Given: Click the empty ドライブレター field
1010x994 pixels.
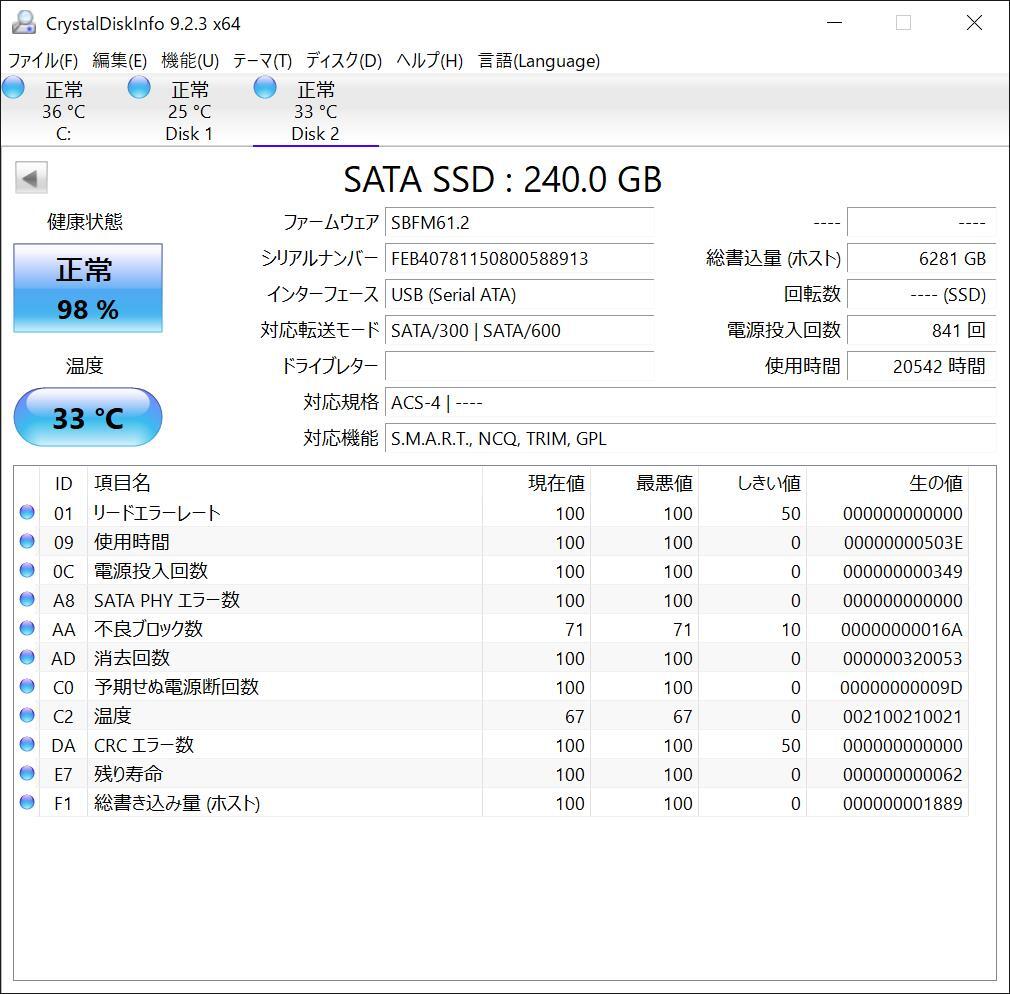Looking at the screenshot, I should pos(519,367).
